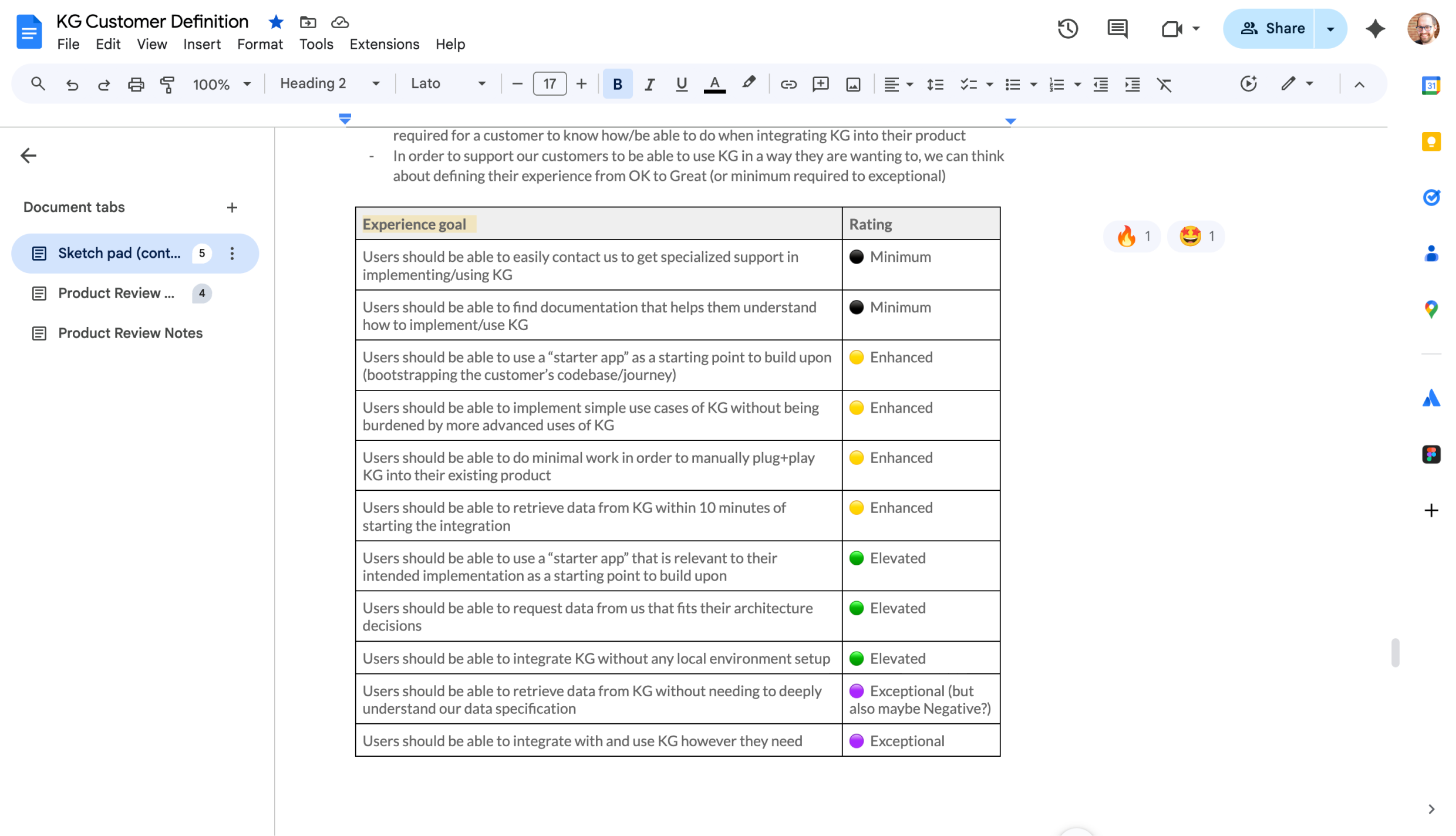
Task: Click the Gemini sparkle icon
Action: pos(1375,28)
